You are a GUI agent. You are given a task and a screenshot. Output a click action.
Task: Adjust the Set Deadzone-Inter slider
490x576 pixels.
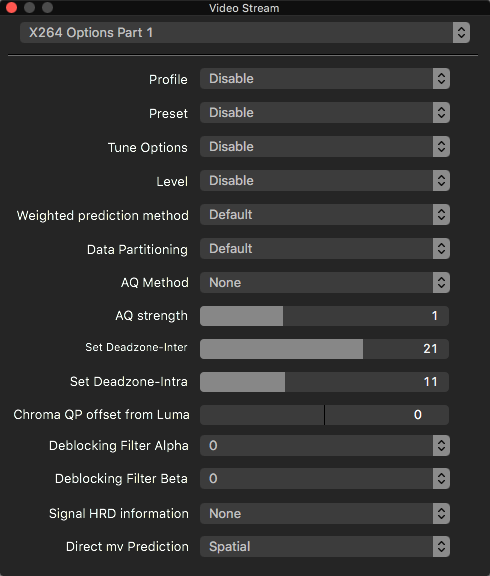pyautogui.click(x=324, y=349)
